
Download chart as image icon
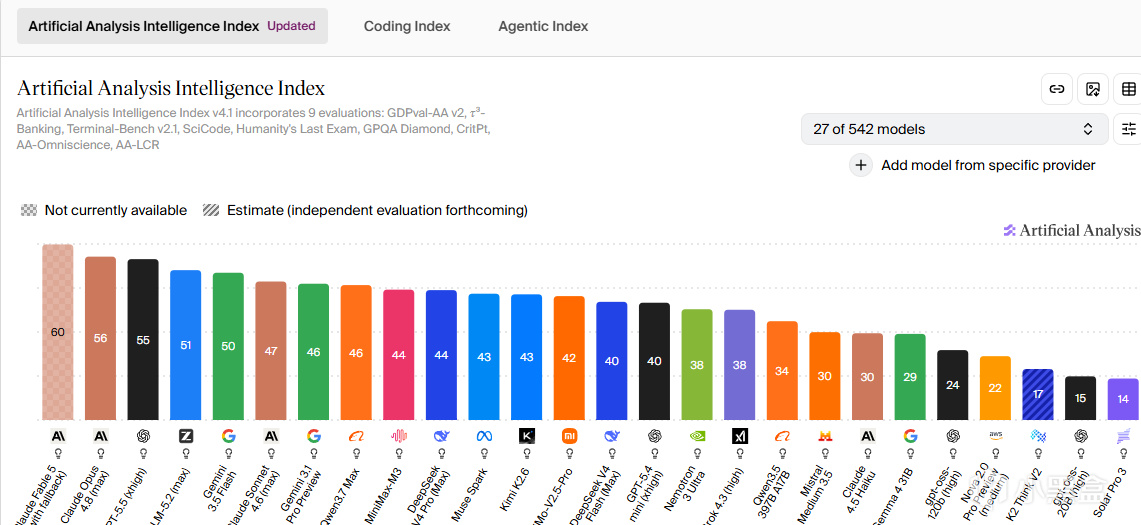1092,90
